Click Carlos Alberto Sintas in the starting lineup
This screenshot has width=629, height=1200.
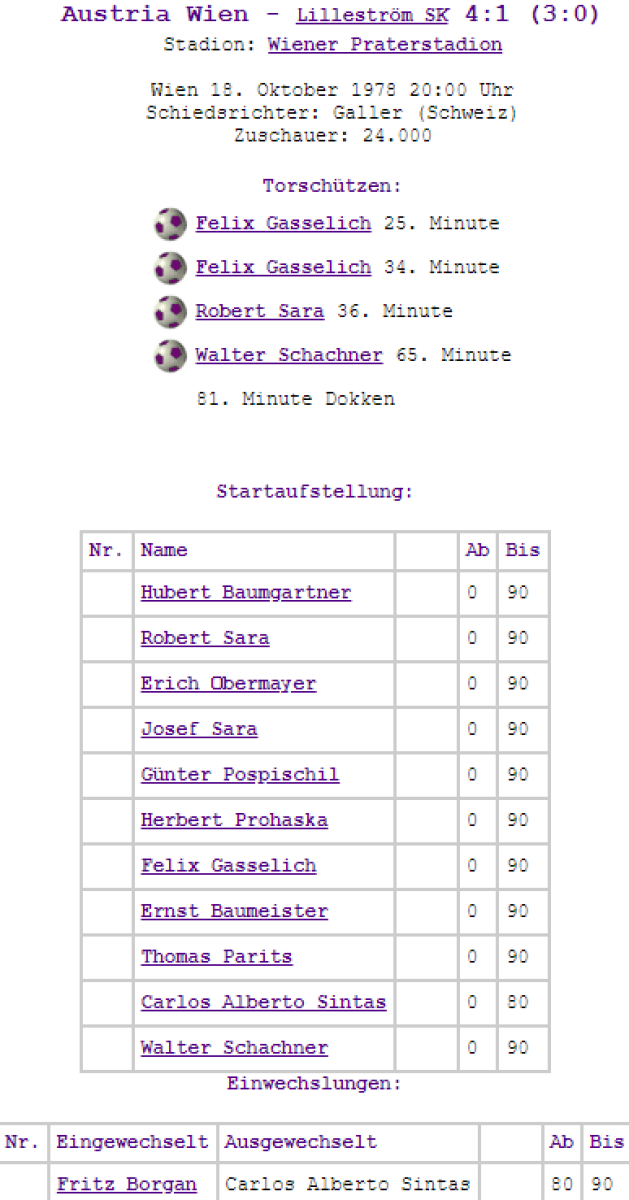tap(263, 1003)
